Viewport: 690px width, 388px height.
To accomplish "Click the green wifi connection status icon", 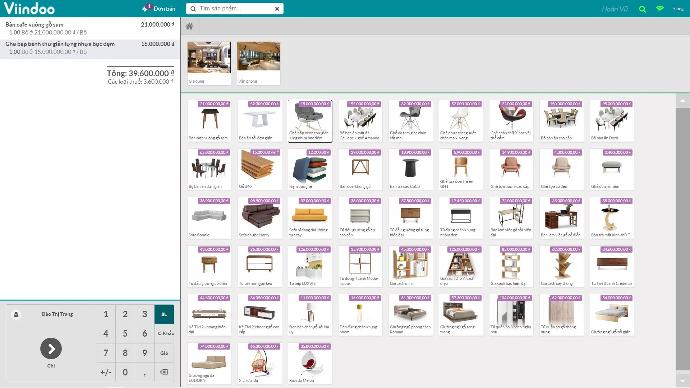I will 660,8.
